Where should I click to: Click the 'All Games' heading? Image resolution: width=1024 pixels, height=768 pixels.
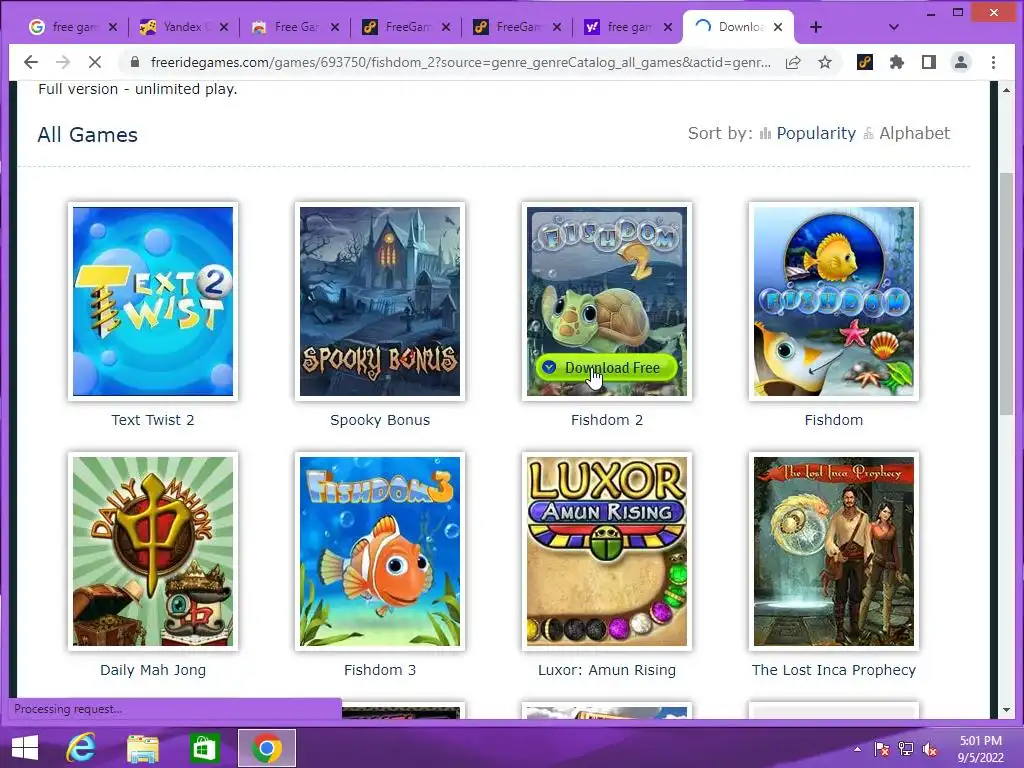tap(88, 135)
